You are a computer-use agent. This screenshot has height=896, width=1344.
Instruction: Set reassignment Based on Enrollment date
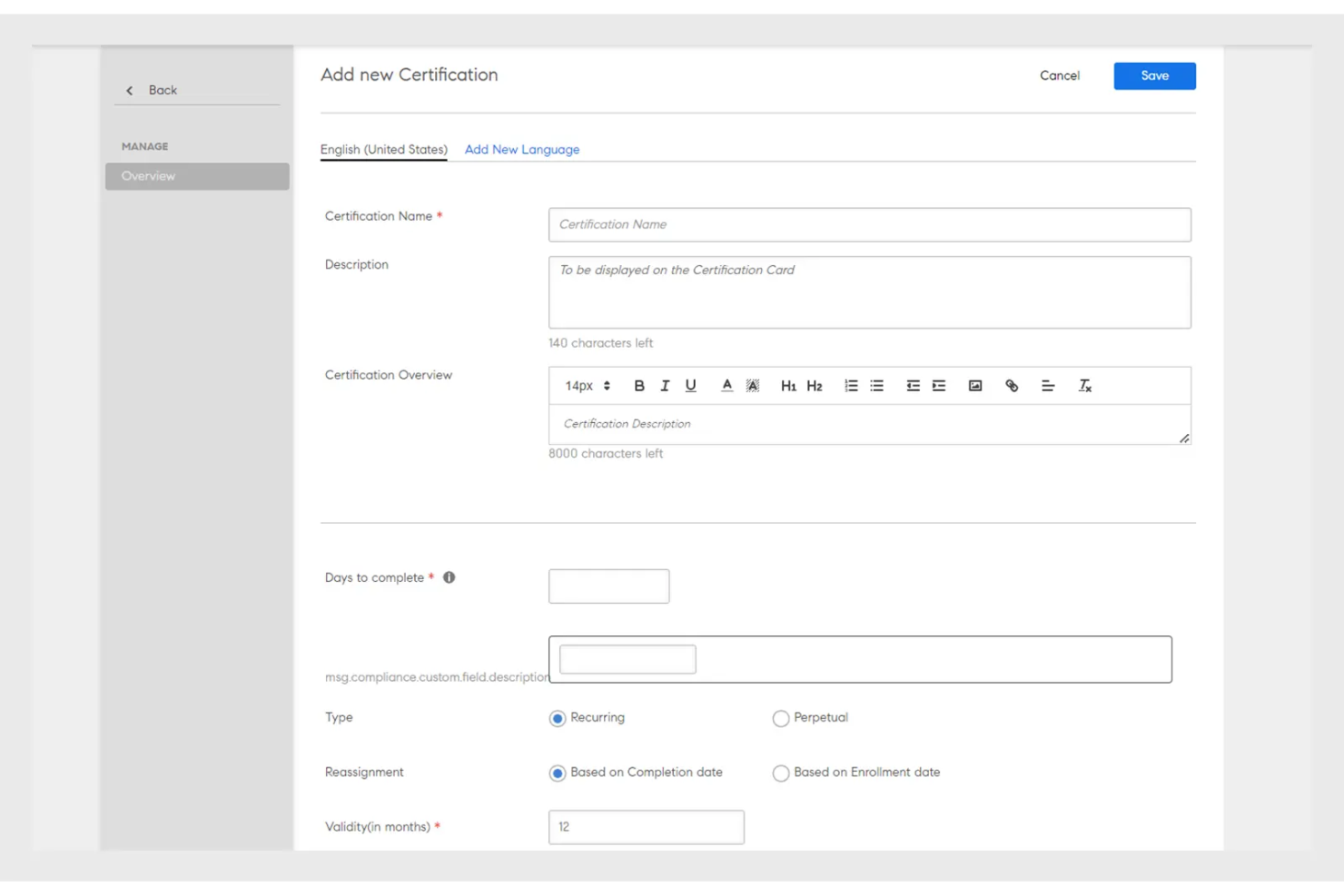781,773
